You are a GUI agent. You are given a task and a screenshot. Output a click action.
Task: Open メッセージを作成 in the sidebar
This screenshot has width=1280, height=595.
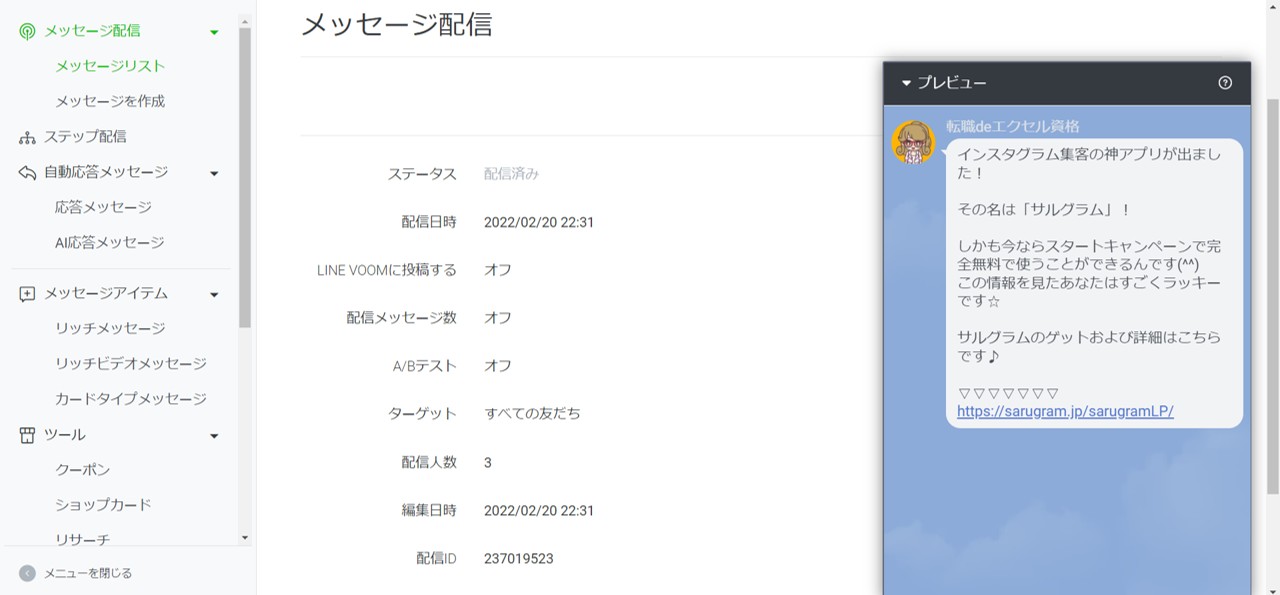click(x=110, y=101)
